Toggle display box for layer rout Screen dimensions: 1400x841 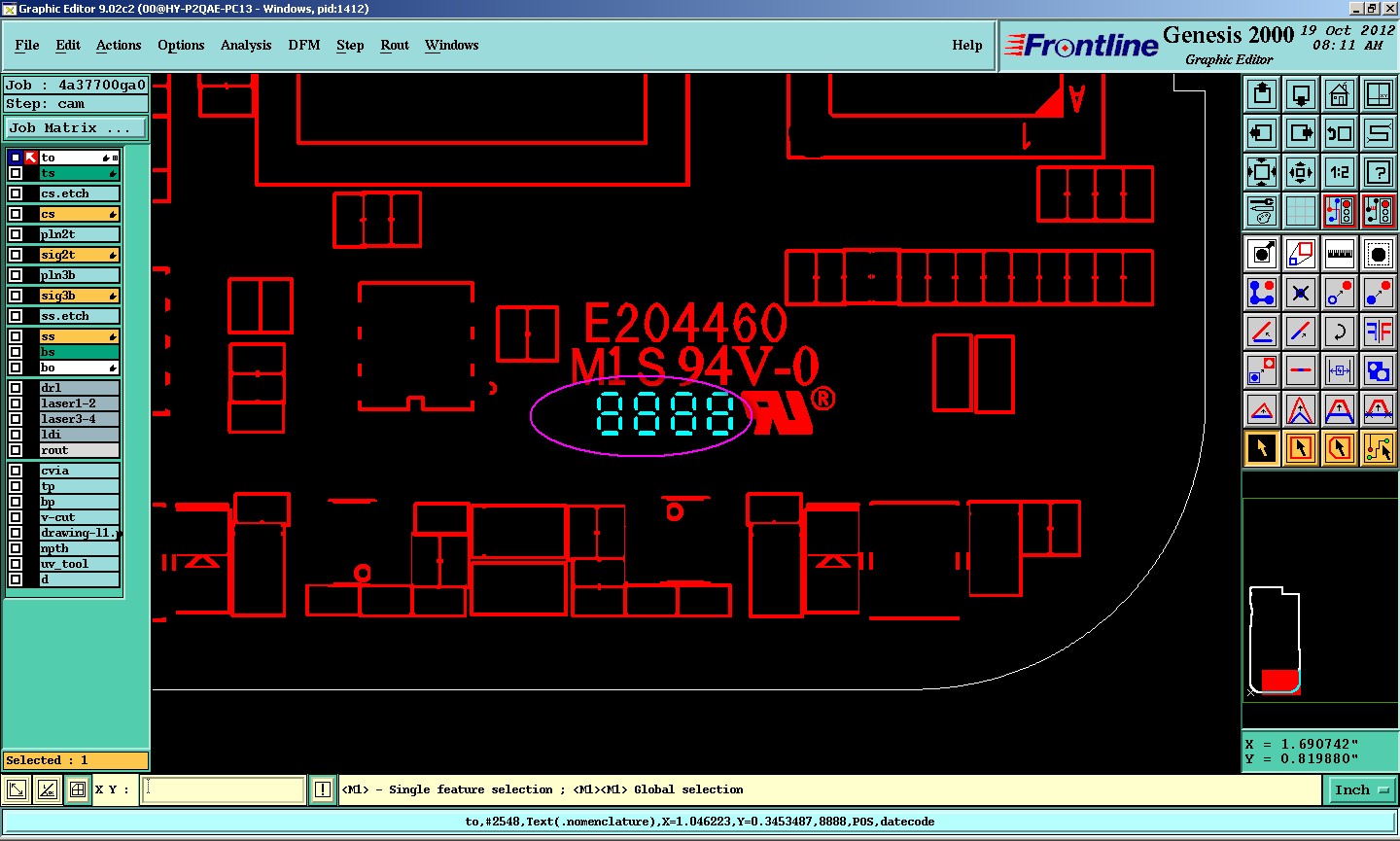16,450
